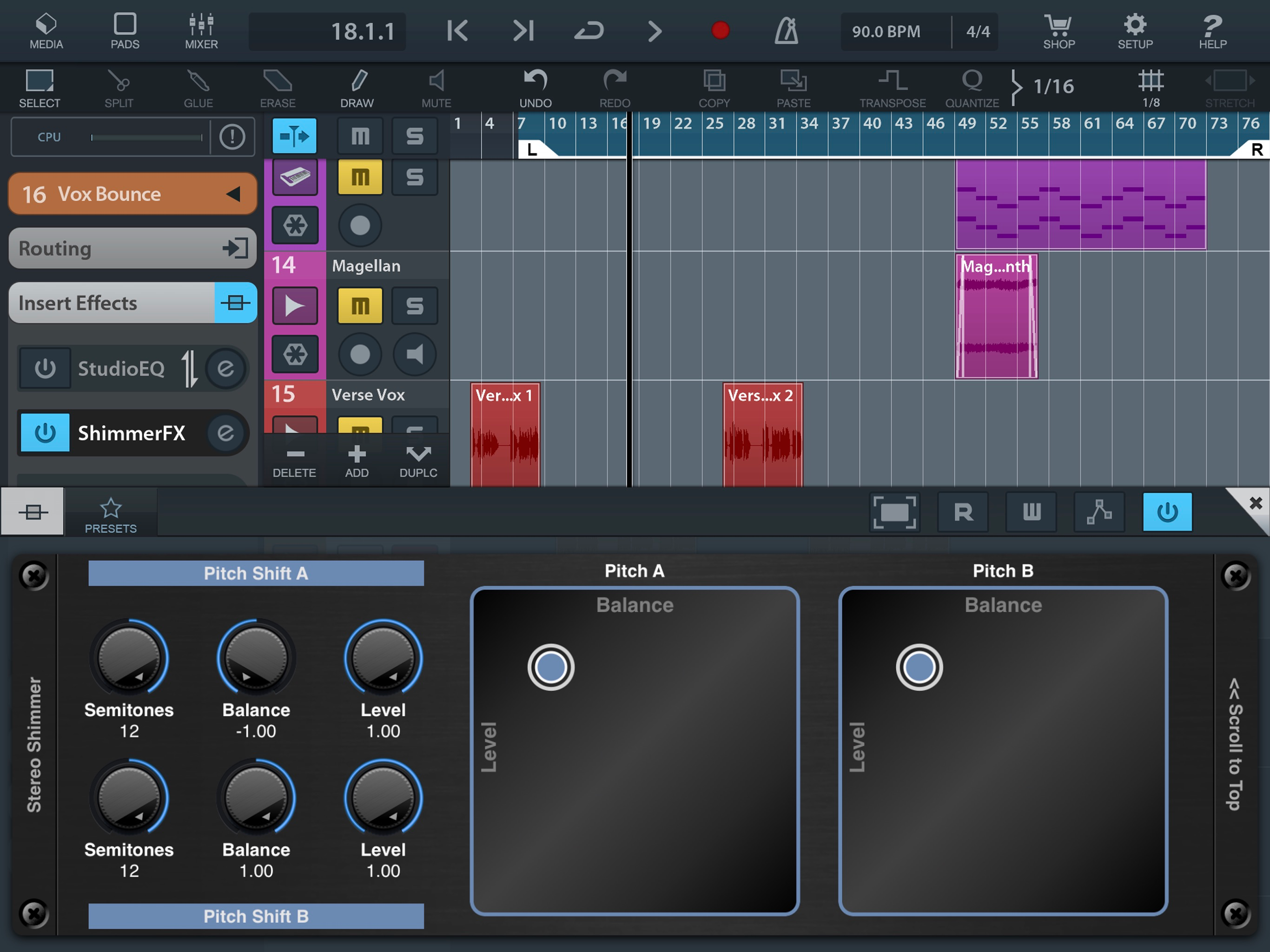The image size is (1270, 952).
Task: Toggle the metronome icon
Action: click(786, 31)
